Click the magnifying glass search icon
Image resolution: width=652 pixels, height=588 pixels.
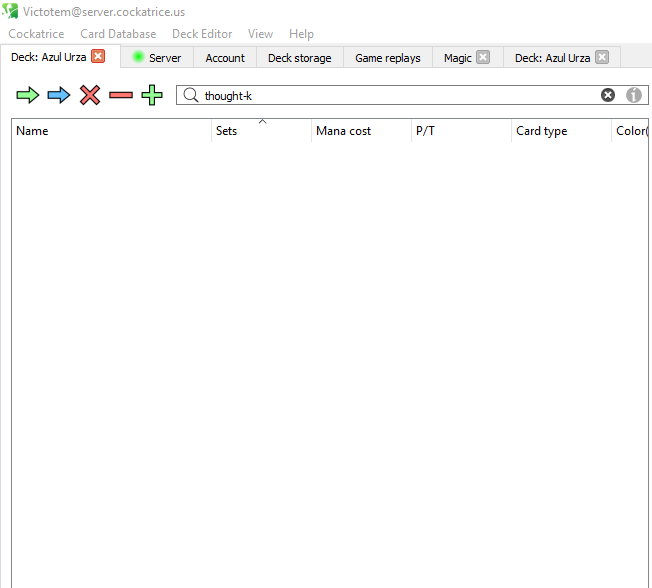pyautogui.click(x=191, y=95)
